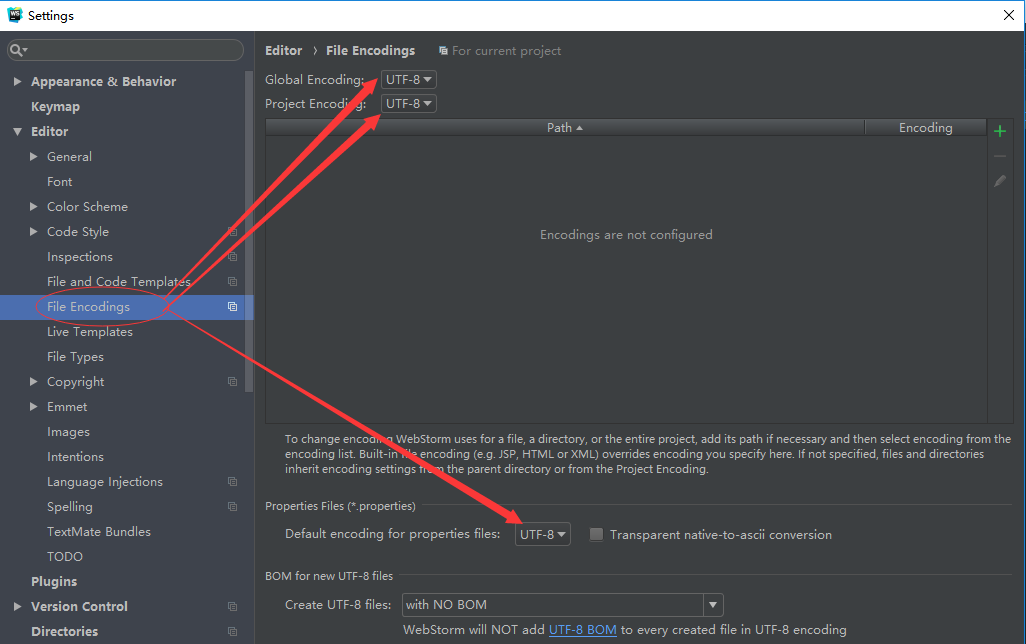Click project icon beside File and Code Templates
The height and width of the screenshot is (644, 1026).
(232, 281)
